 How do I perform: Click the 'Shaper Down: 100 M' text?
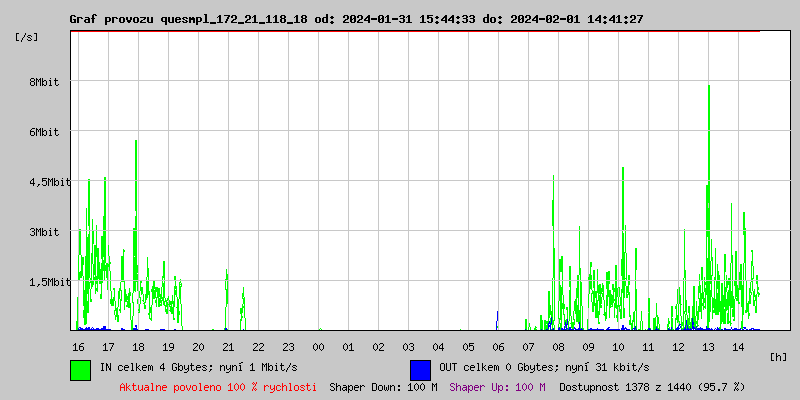pos(383,386)
